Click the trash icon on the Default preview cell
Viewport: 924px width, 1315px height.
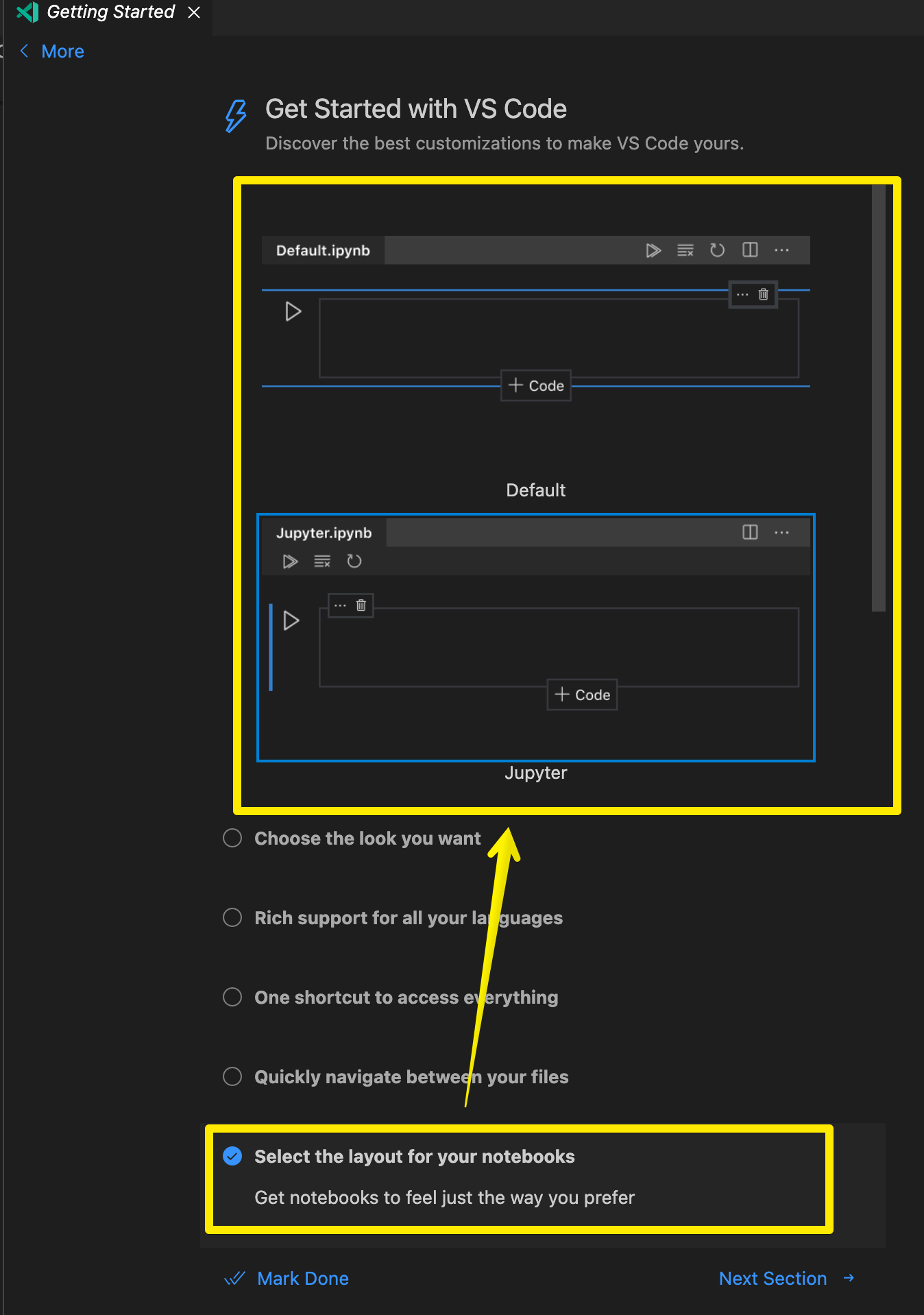pos(763,295)
